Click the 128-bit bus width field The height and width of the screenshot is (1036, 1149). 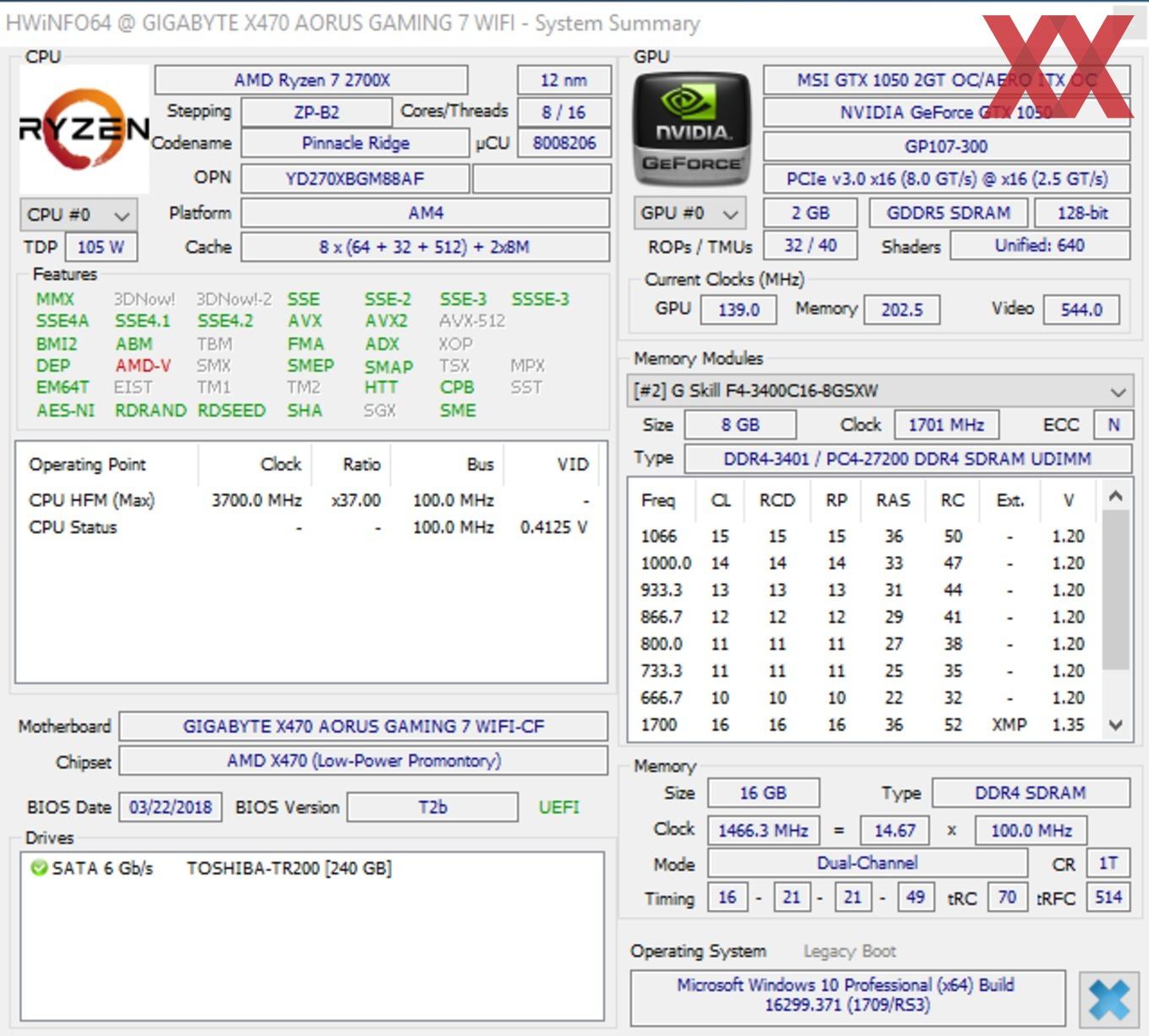pos(1082,213)
